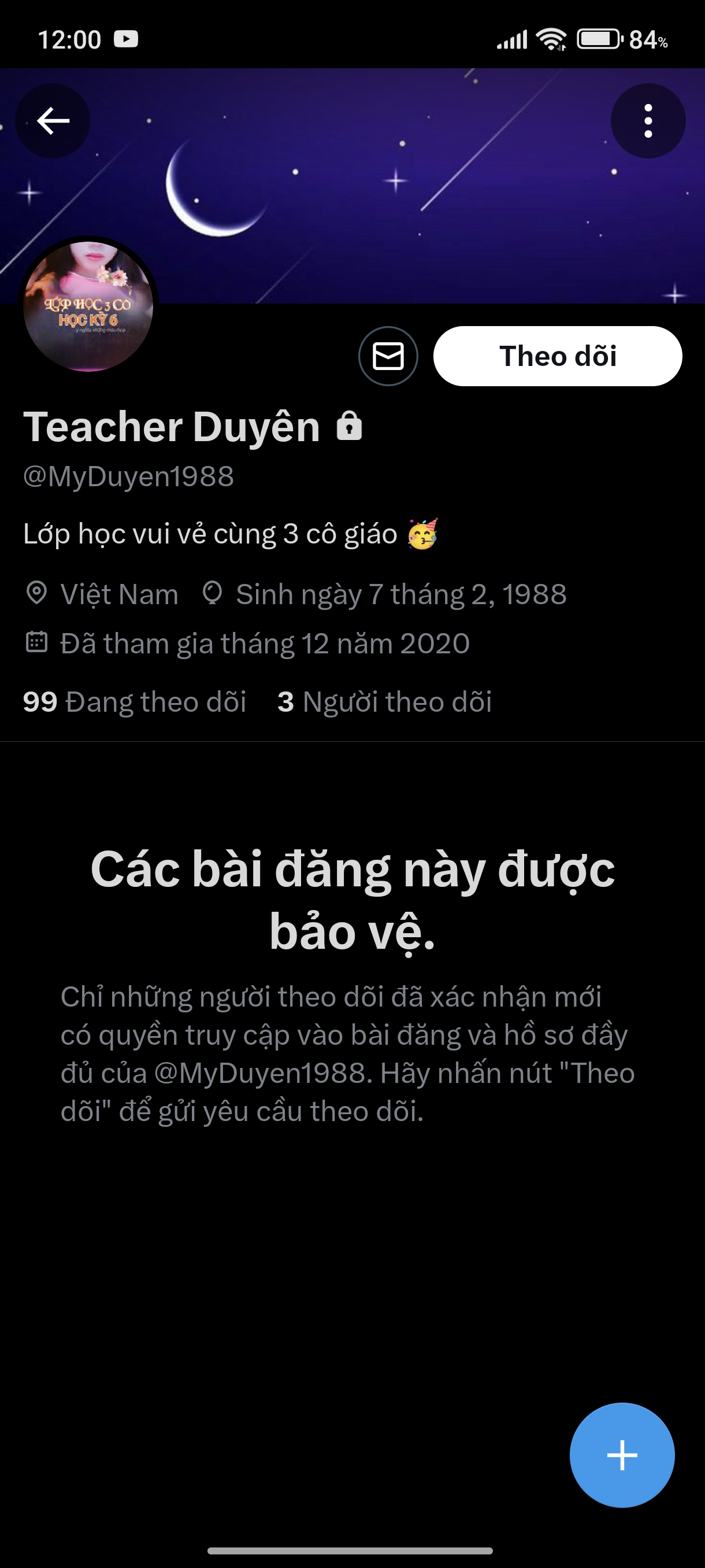Tap the bottom home gesture bar
The width and height of the screenshot is (705, 1568).
(350, 1550)
